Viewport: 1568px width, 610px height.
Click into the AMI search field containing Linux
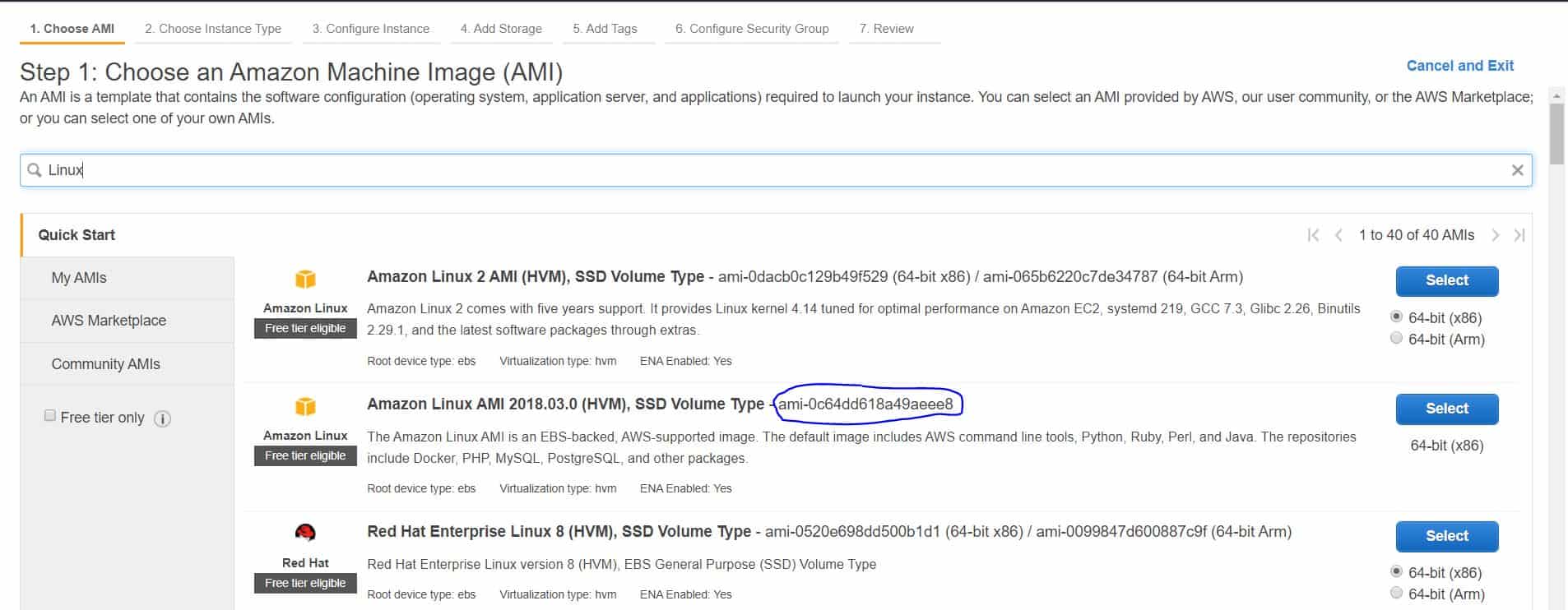776,170
